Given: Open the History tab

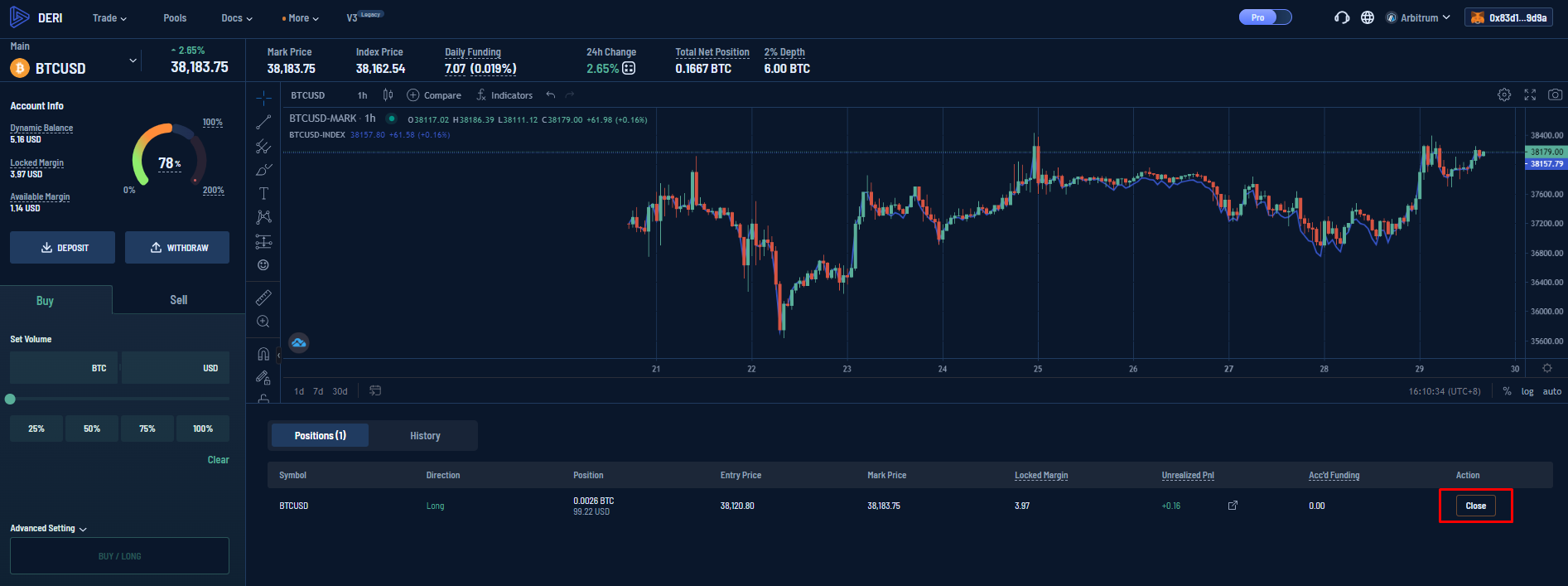Looking at the screenshot, I should pos(425,436).
